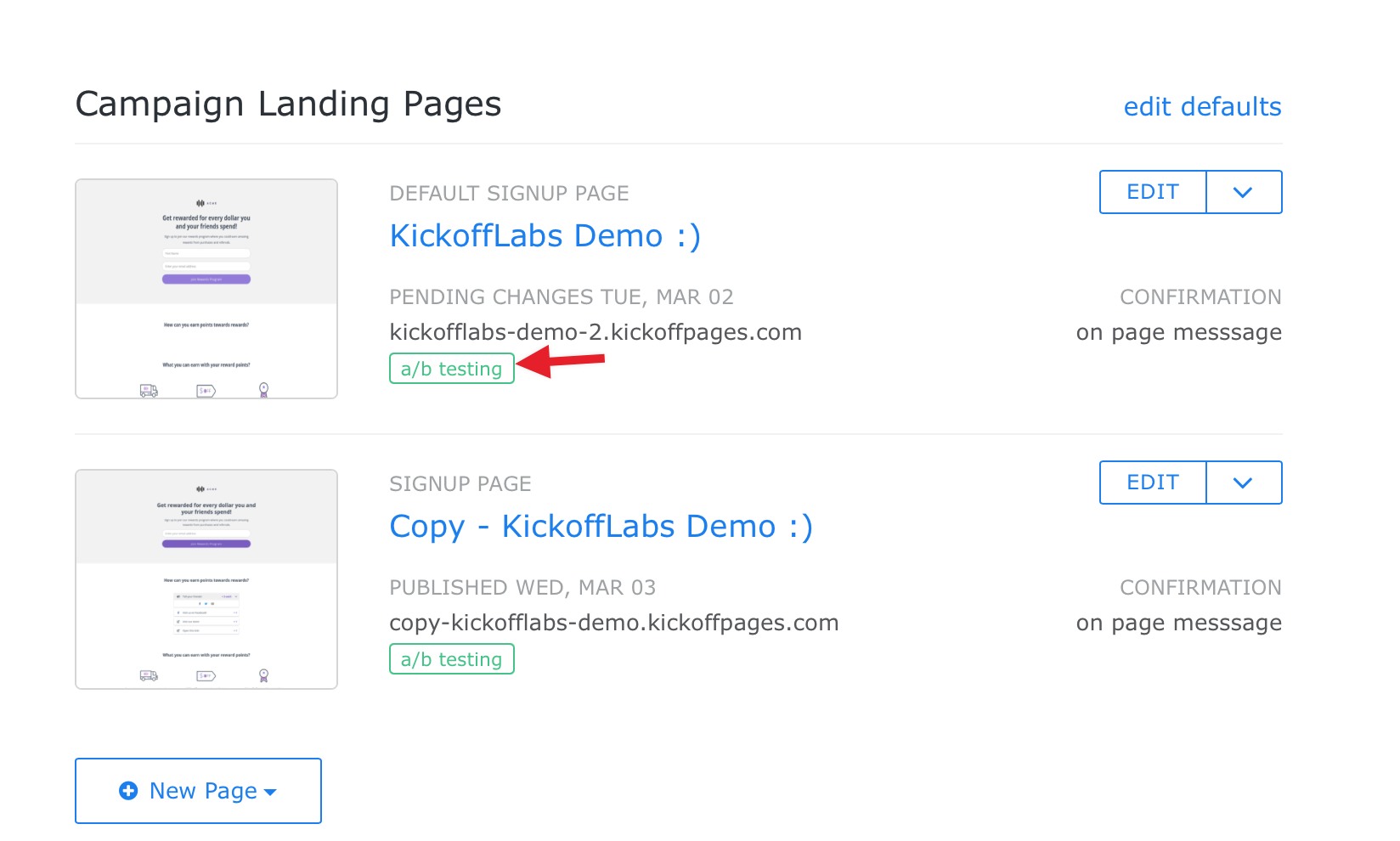The width and height of the screenshot is (1400, 841).
Task: Open thumbnail preview of Copy signup page
Action: tap(206, 579)
